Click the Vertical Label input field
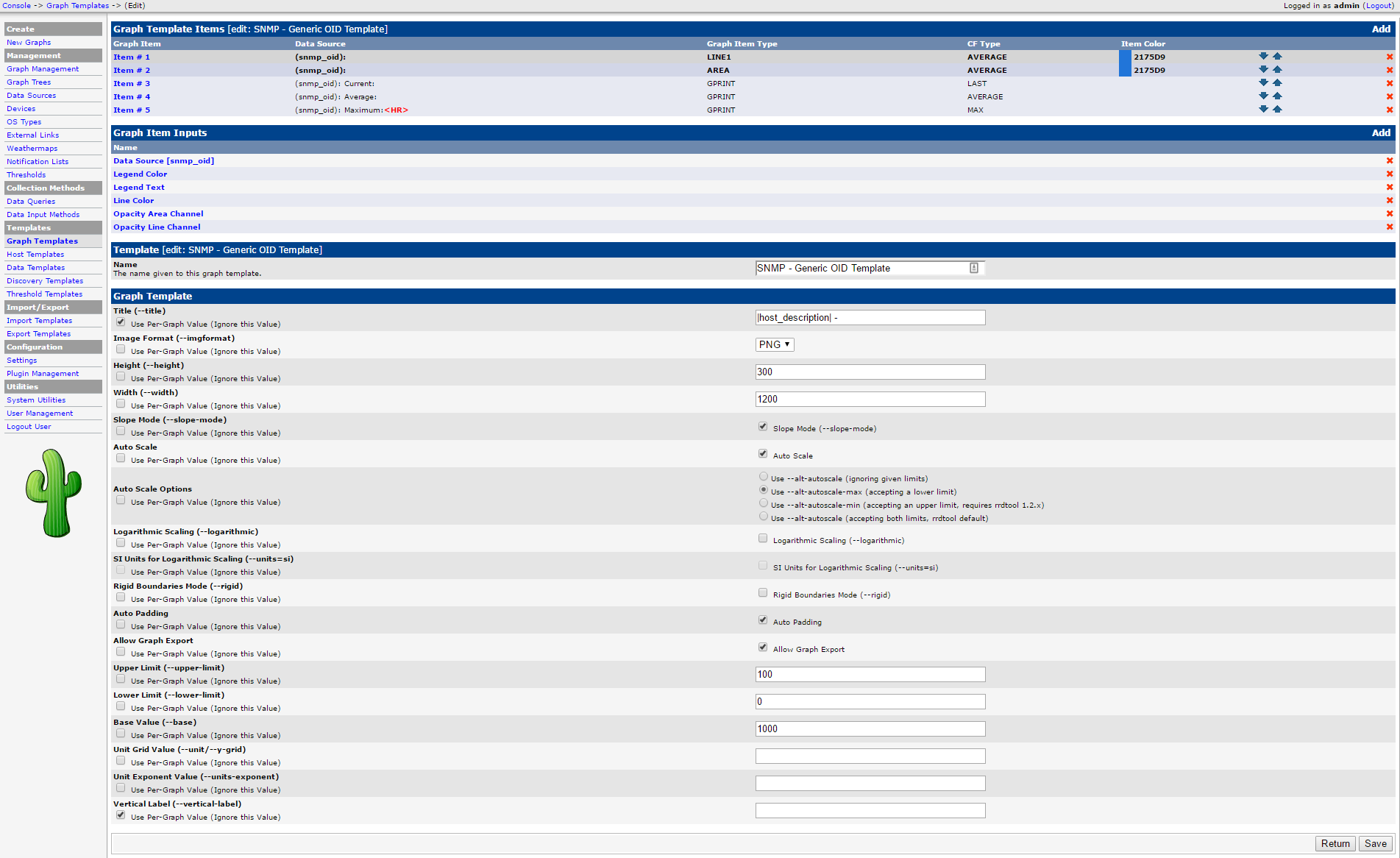This screenshot has width=1400, height=858. (x=870, y=811)
